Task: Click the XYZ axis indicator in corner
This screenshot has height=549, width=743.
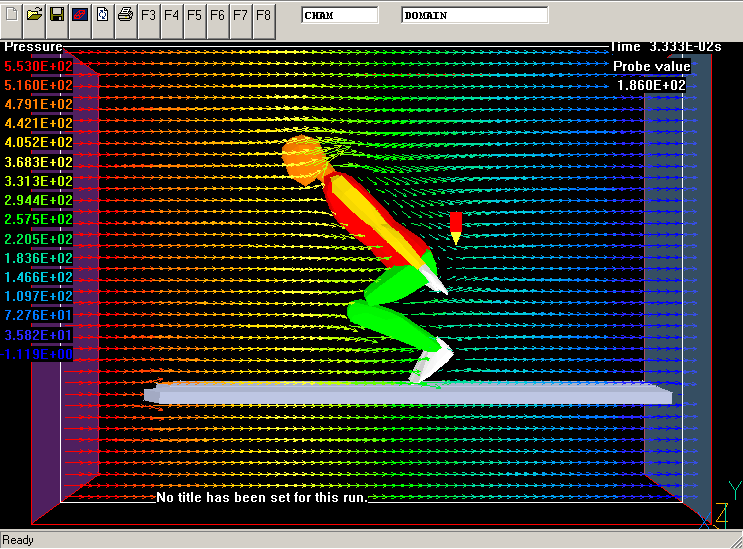Action: point(727,507)
